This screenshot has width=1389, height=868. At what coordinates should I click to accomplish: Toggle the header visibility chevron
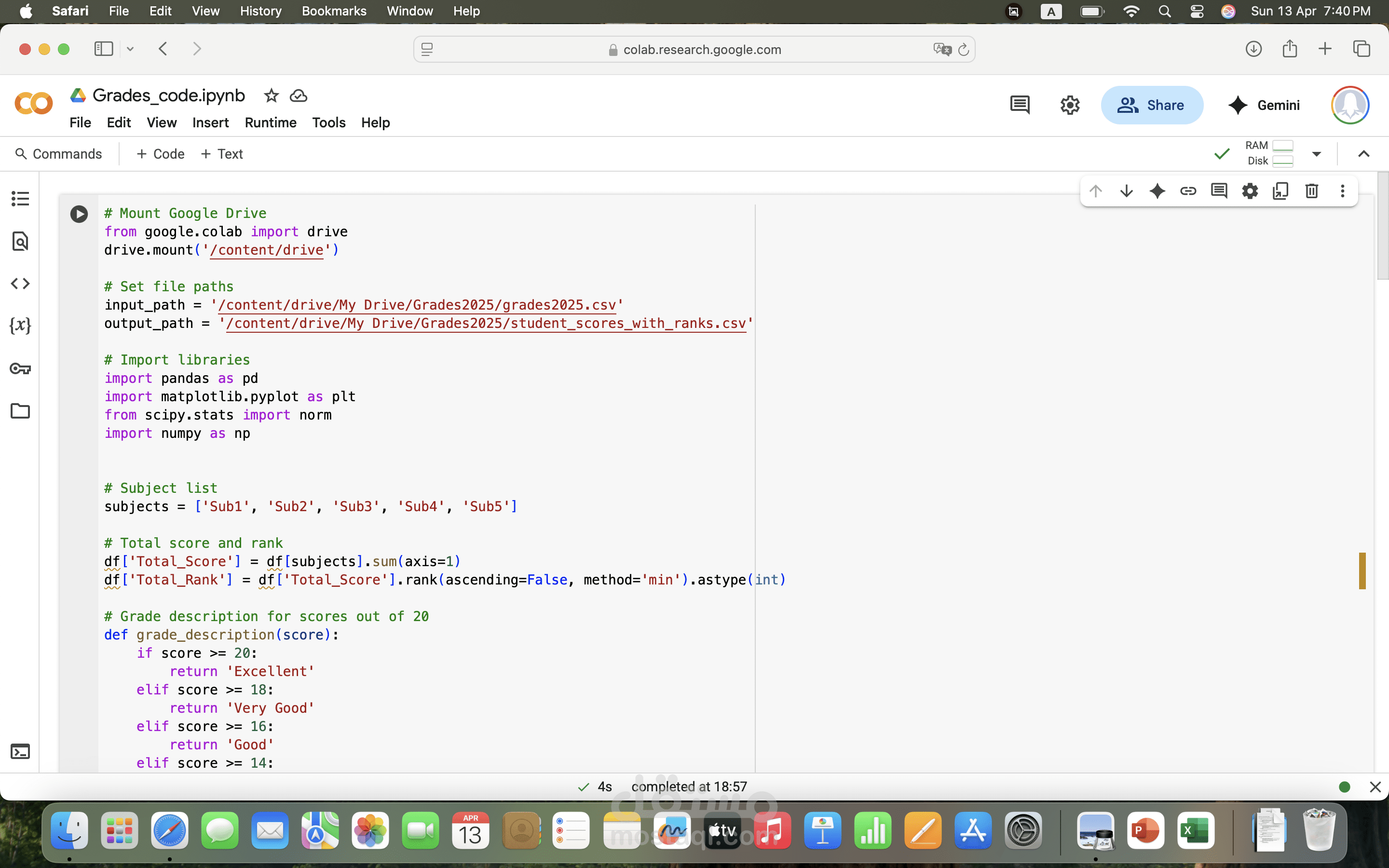click(x=1364, y=154)
